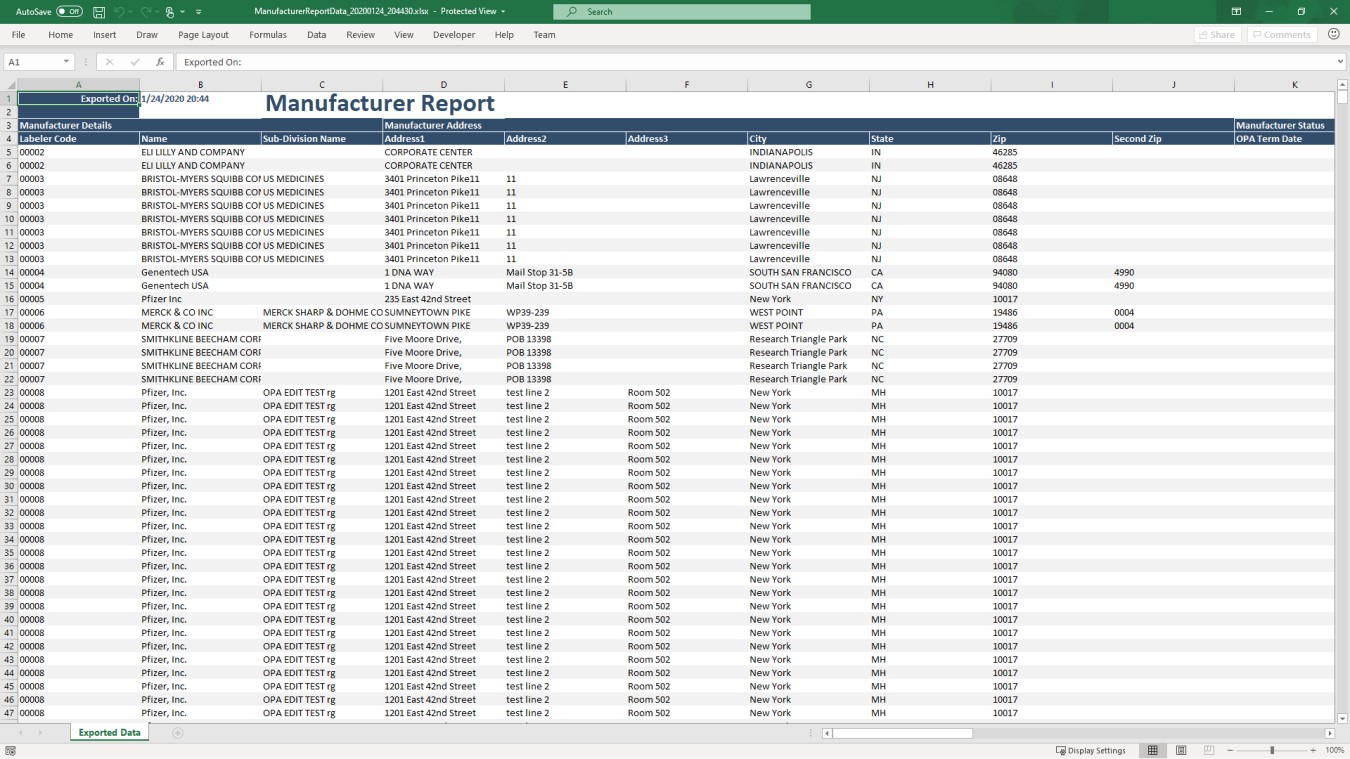
Task: Click the 100% zoom level
Action: (1335, 750)
